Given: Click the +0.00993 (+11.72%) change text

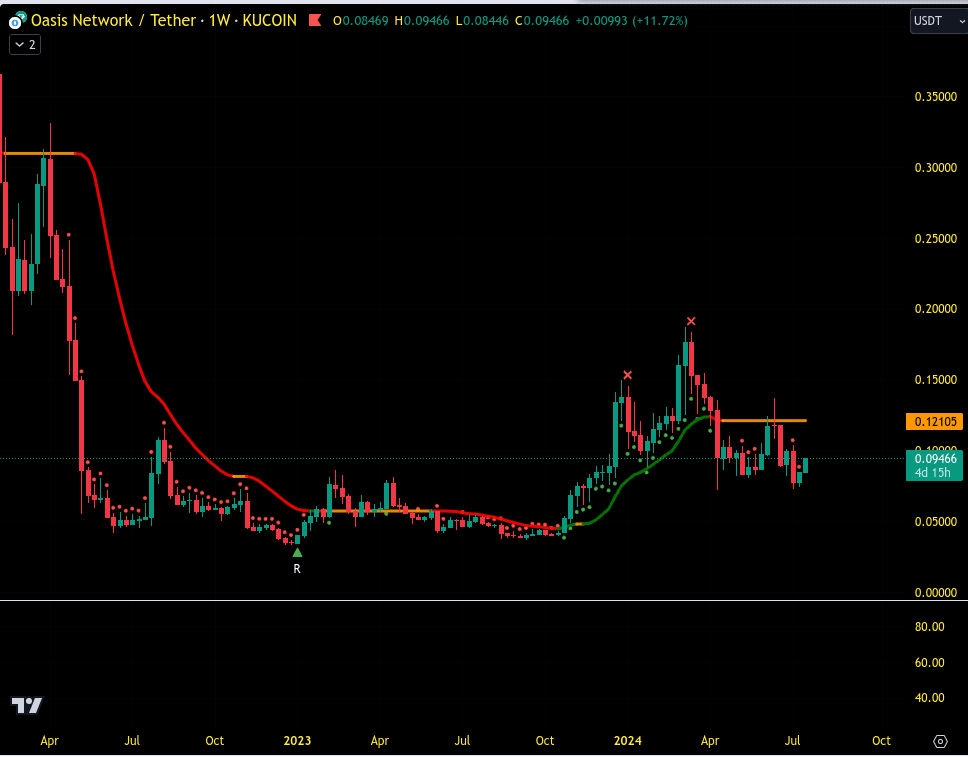Looking at the screenshot, I should coord(631,20).
